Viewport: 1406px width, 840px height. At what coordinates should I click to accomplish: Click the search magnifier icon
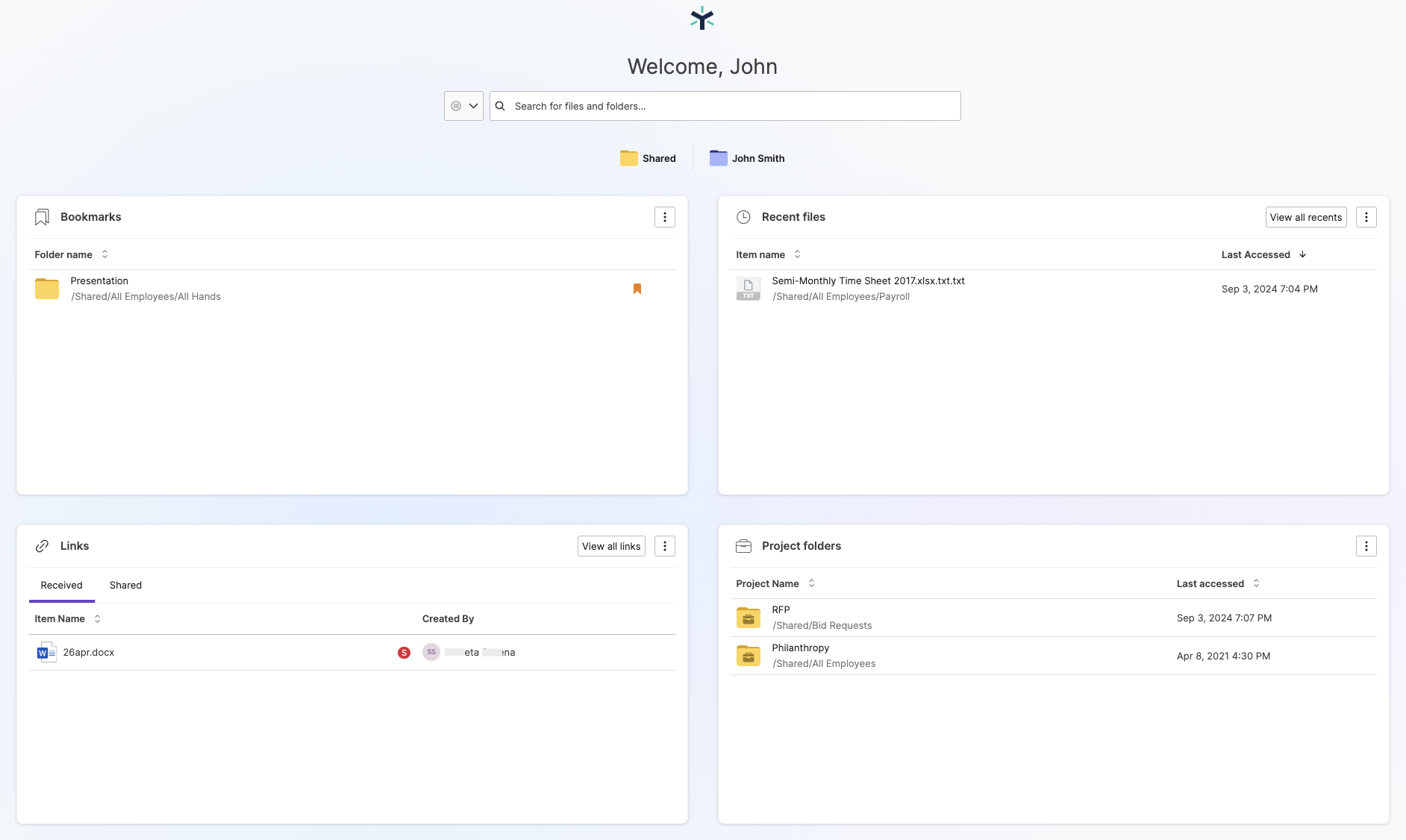501,106
